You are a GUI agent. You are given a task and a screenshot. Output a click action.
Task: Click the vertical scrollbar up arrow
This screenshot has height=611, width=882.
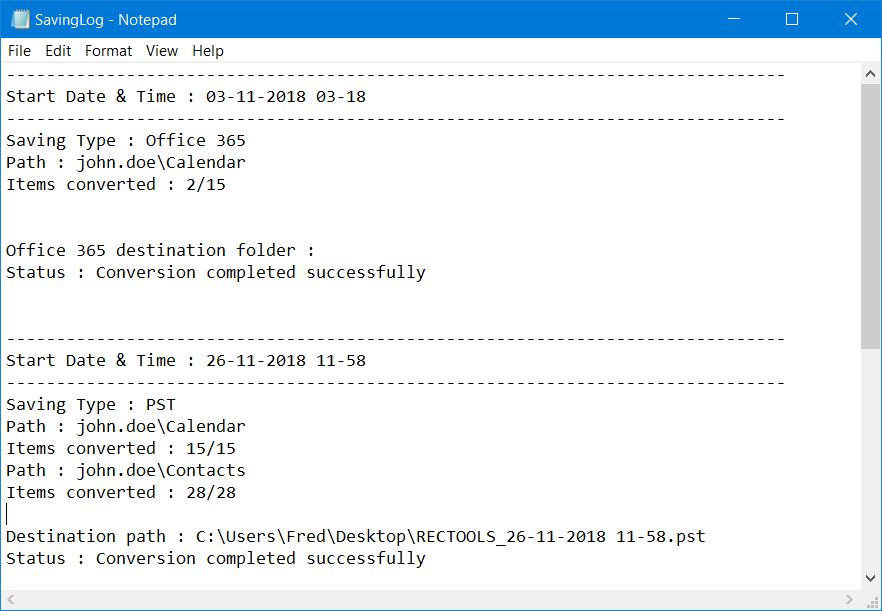point(870,74)
